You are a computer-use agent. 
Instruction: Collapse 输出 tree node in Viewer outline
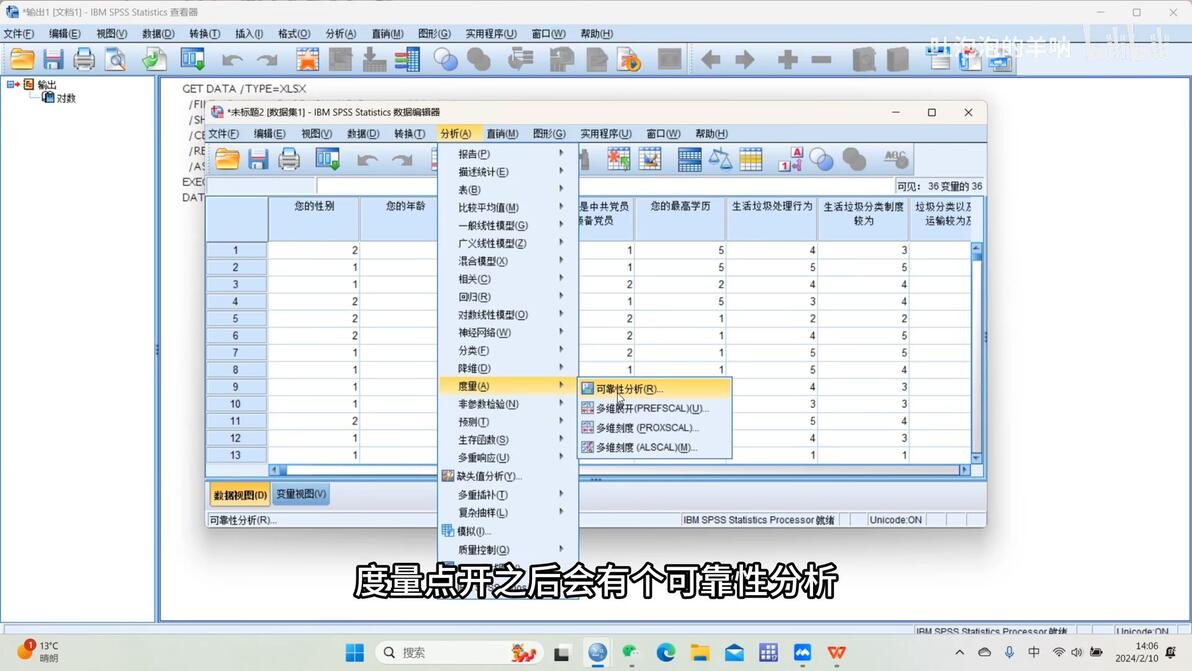click(x=11, y=84)
